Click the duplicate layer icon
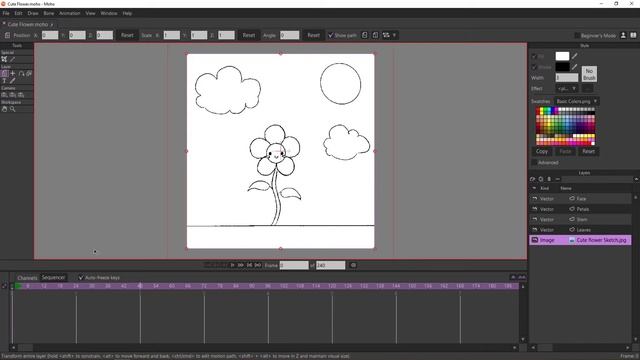640x360 pixels. click(541, 179)
